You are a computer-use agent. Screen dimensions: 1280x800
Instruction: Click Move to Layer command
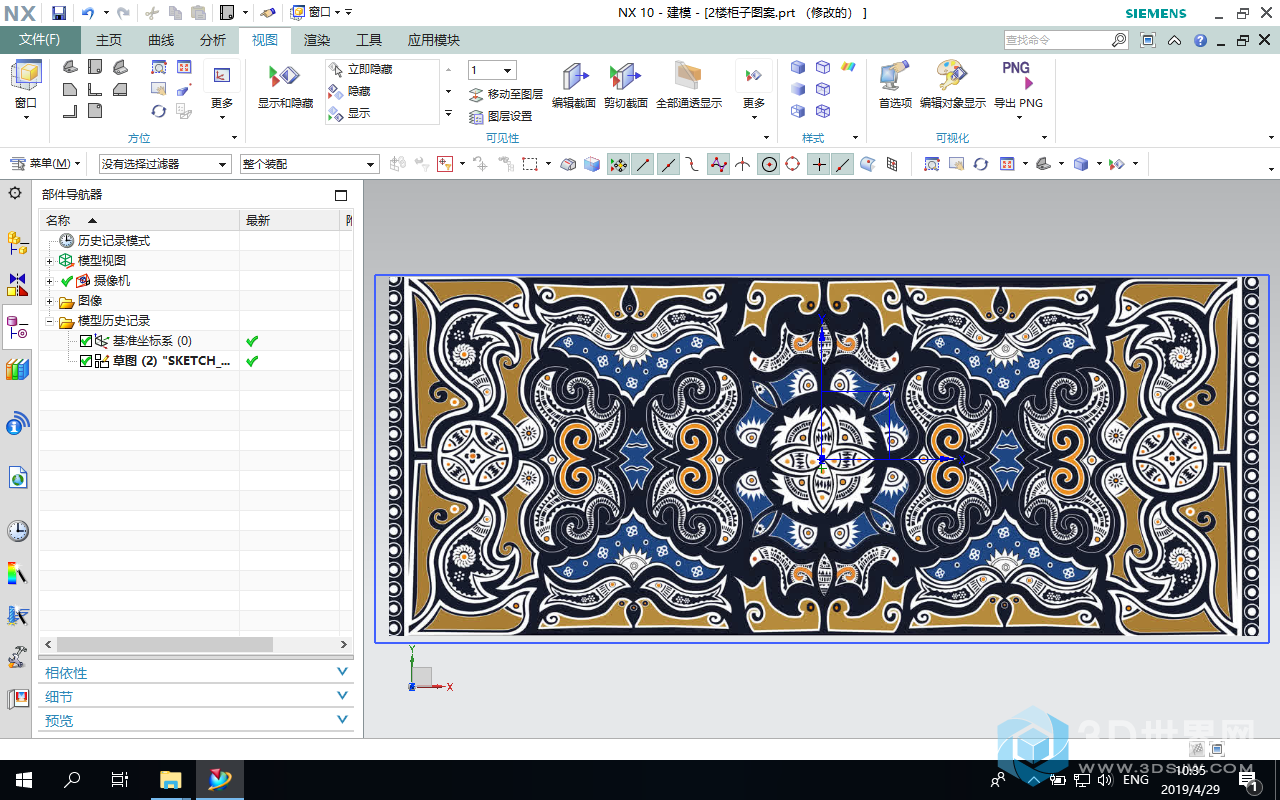point(506,94)
